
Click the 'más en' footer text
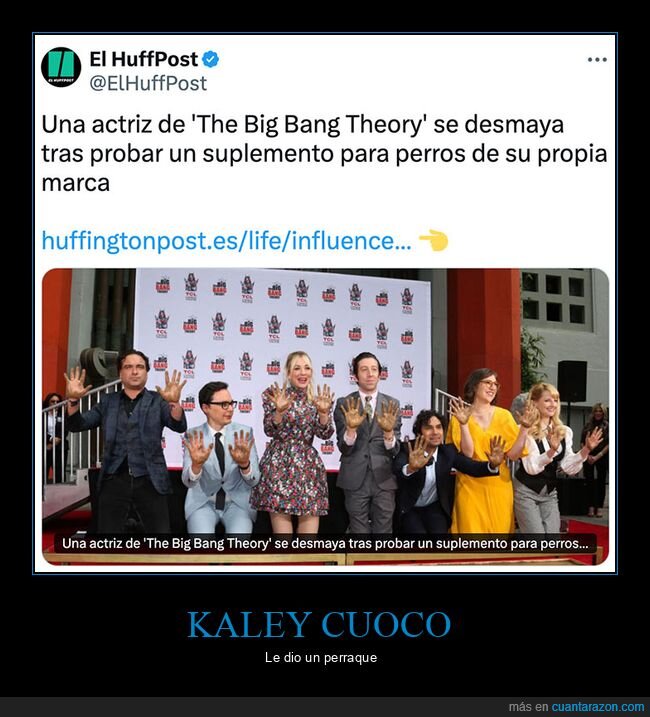coord(528,706)
